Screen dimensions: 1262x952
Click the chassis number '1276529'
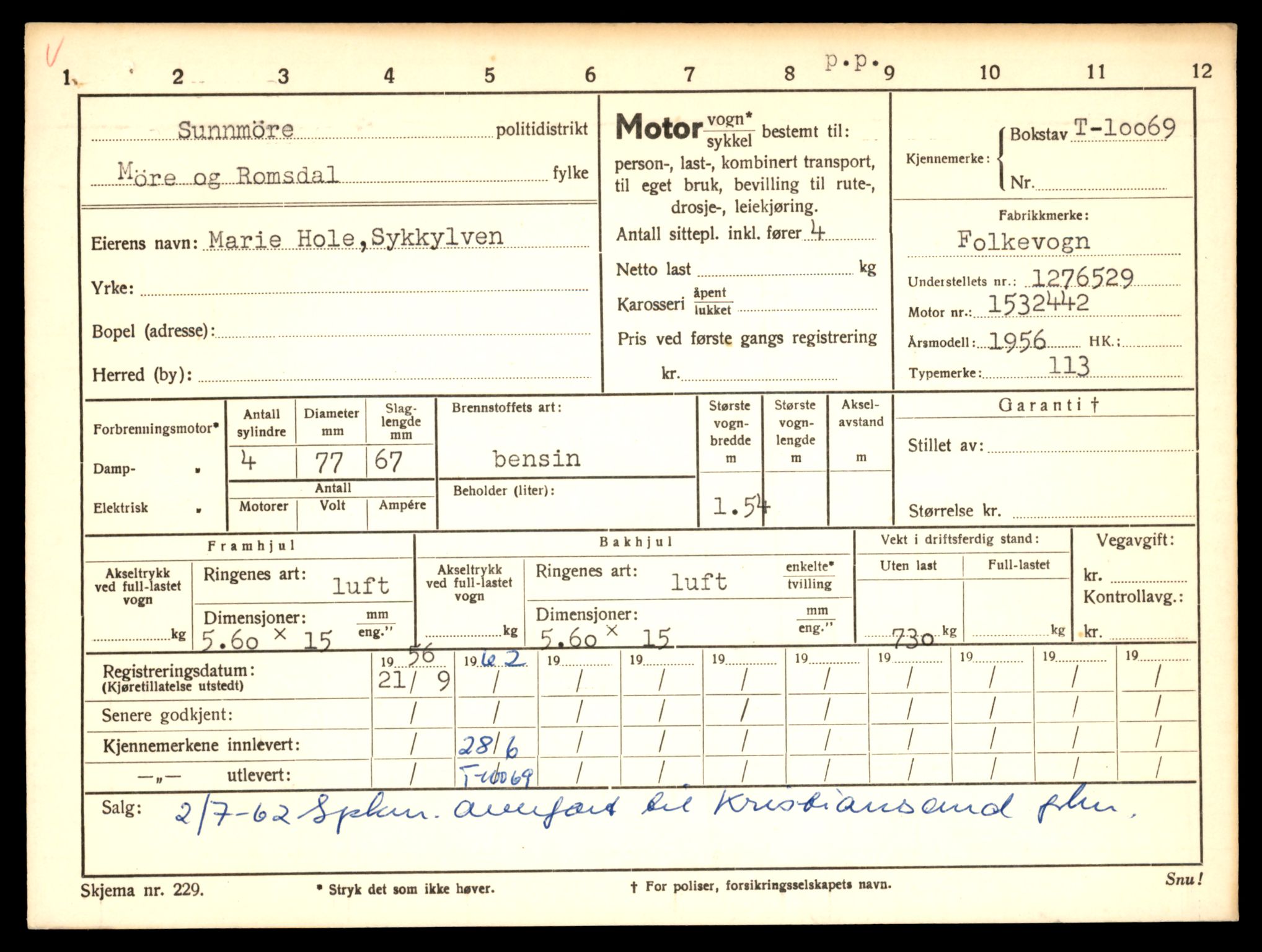point(1082,278)
